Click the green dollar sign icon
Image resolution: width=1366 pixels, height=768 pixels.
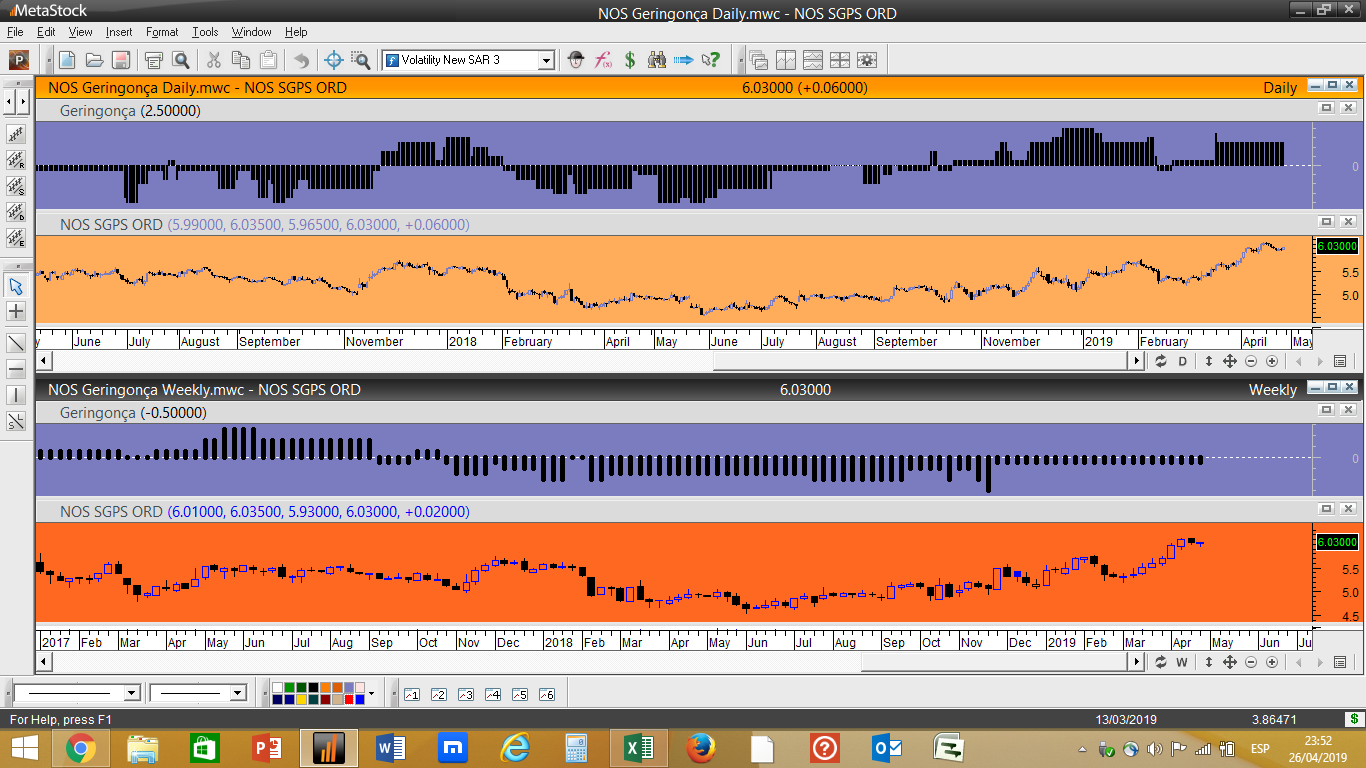[630, 60]
